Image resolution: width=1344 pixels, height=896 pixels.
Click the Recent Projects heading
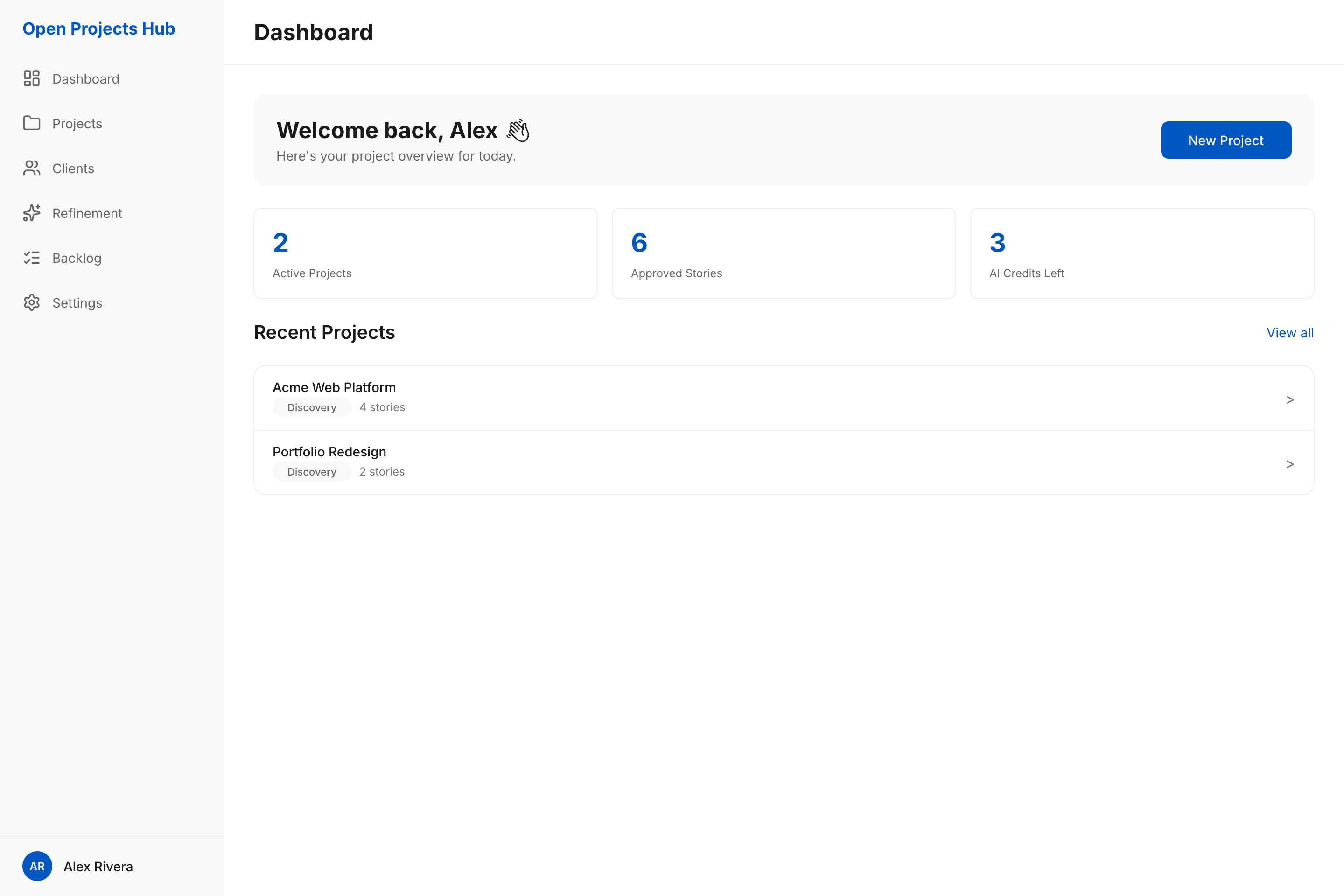pyautogui.click(x=324, y=332)
